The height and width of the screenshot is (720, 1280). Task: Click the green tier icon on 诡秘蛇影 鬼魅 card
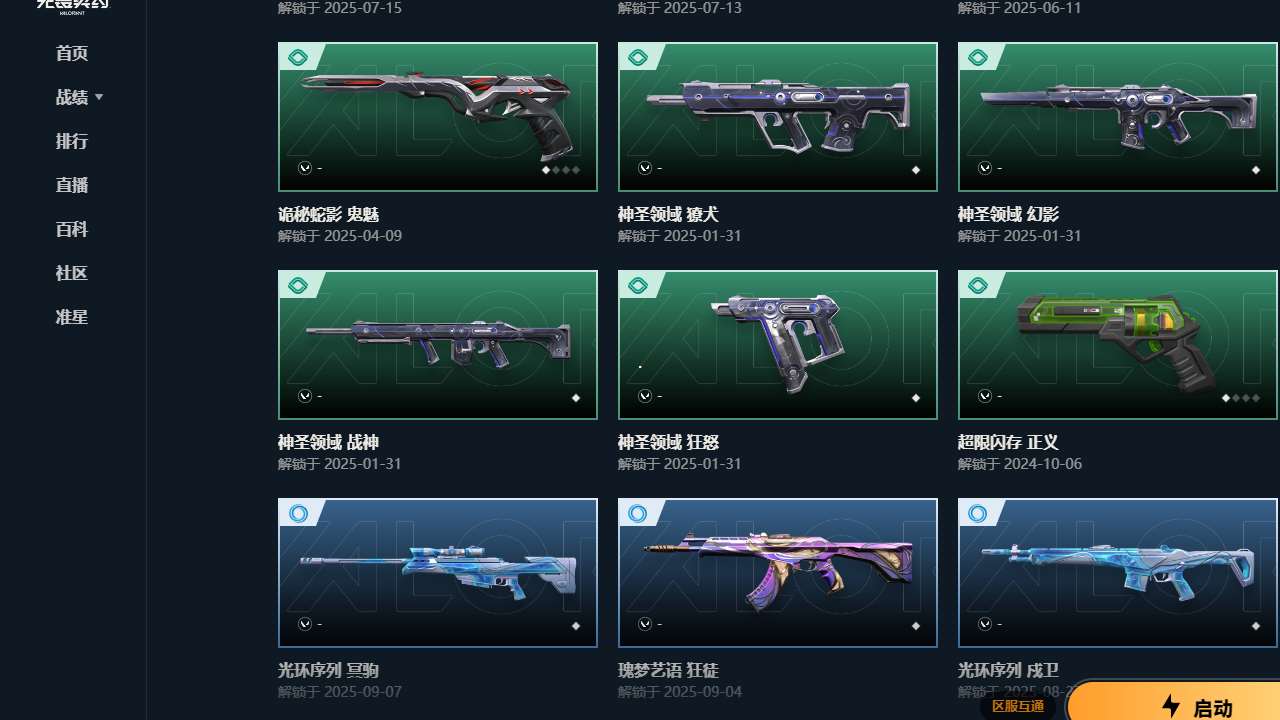point(298,58)
